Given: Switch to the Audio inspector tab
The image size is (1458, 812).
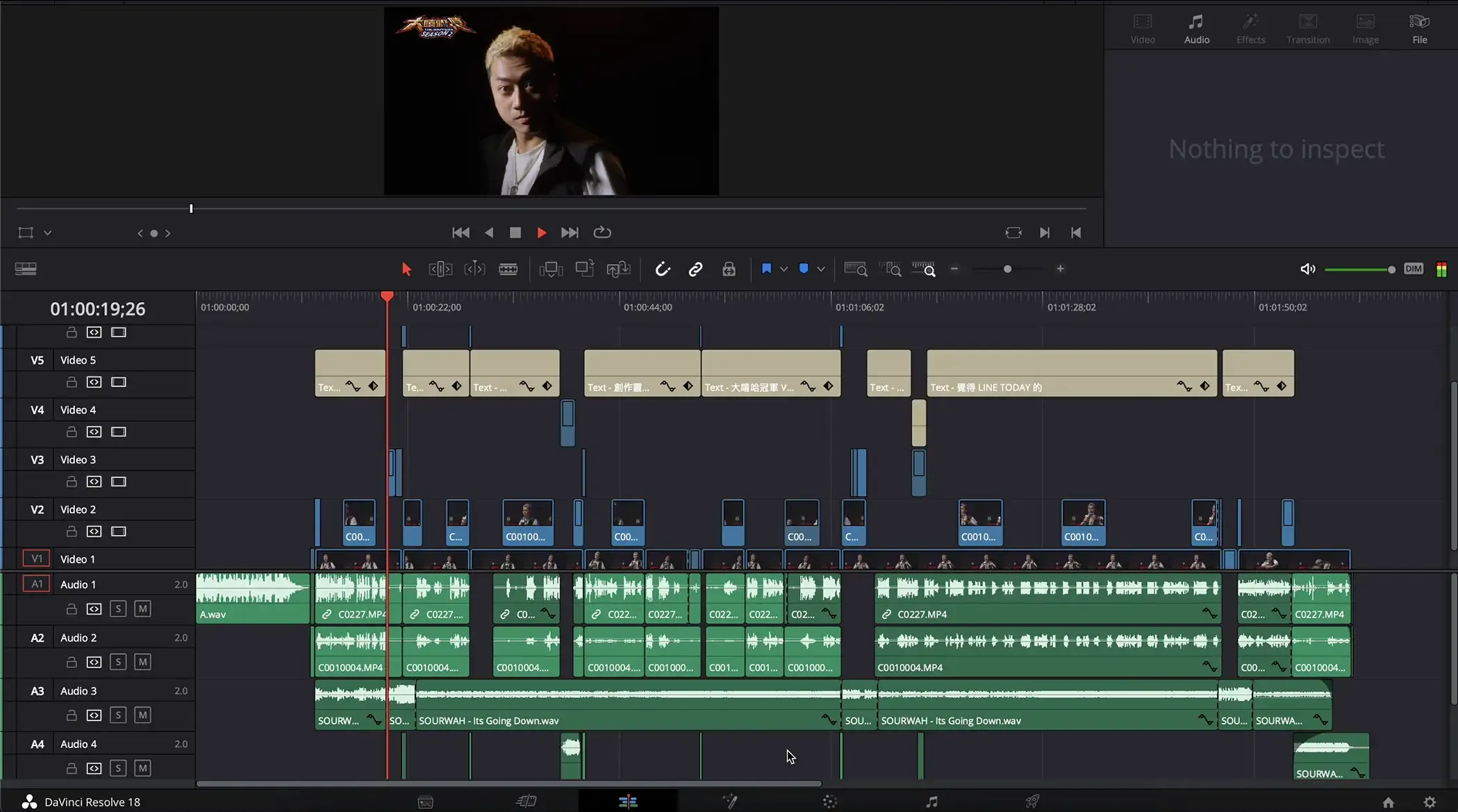Looking at the screenshot, I should (x=1196, y=29).
